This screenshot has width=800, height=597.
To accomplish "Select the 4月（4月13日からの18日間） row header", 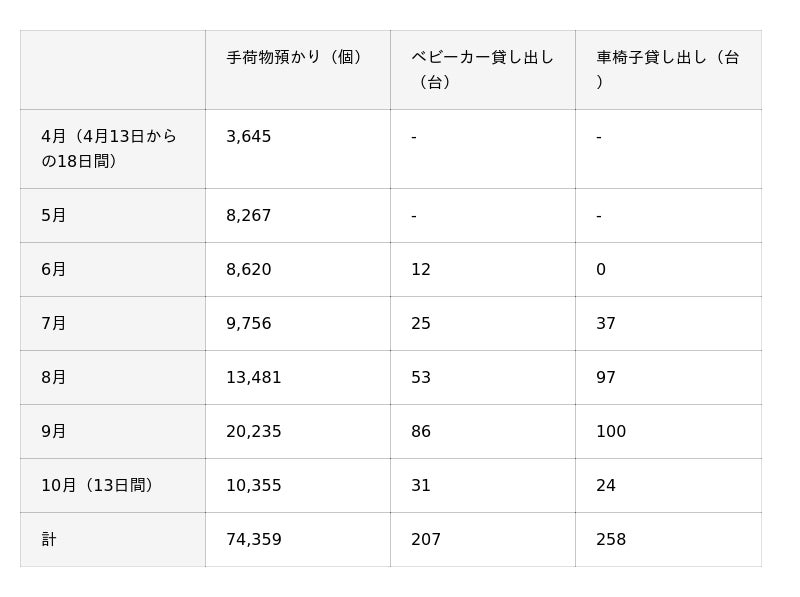I will pos(110,148).
